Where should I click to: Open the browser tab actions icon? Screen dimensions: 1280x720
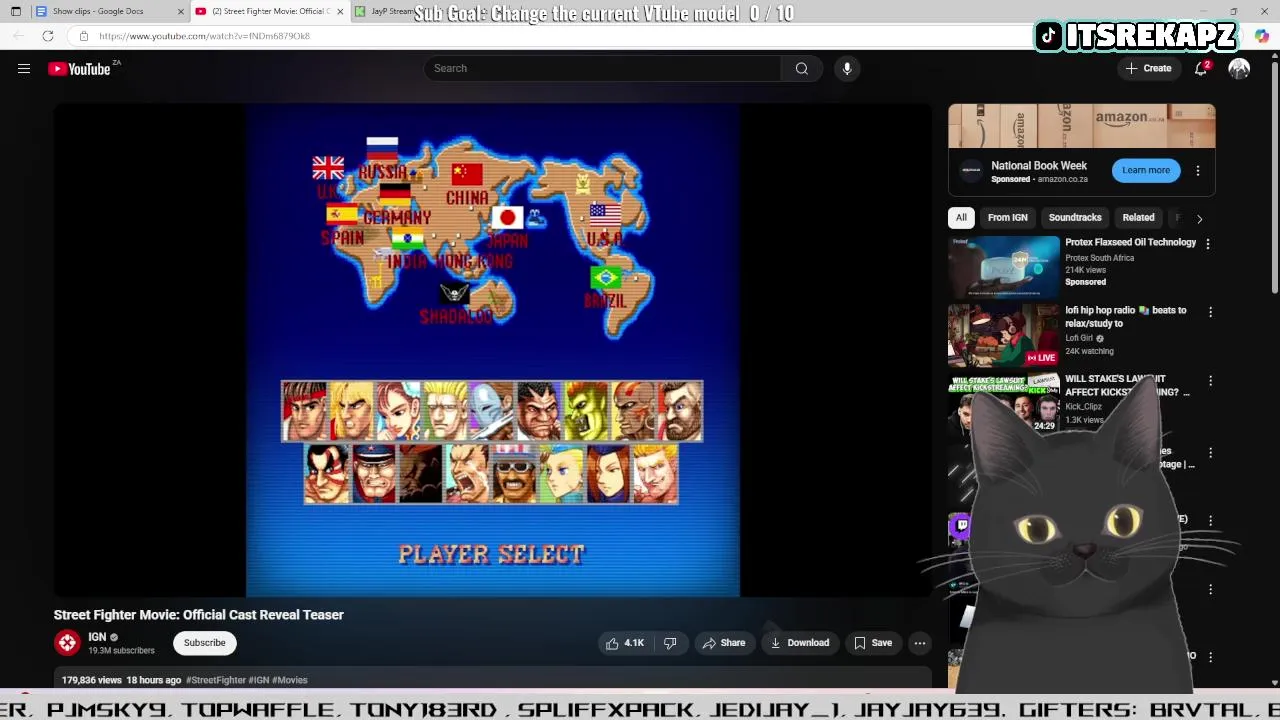pyautogui.click(x=15, y=11)
